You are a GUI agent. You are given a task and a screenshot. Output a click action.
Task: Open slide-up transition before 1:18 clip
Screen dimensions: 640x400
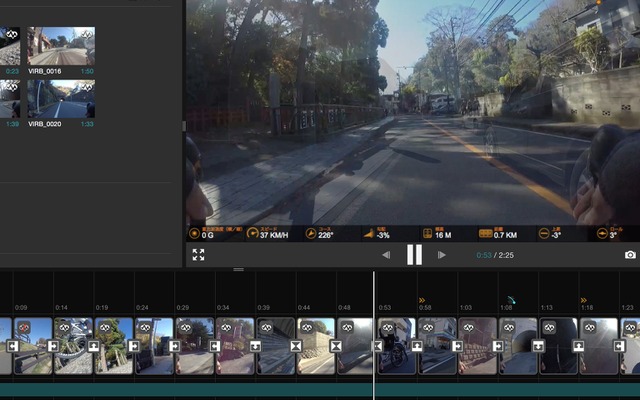(578, 346)
